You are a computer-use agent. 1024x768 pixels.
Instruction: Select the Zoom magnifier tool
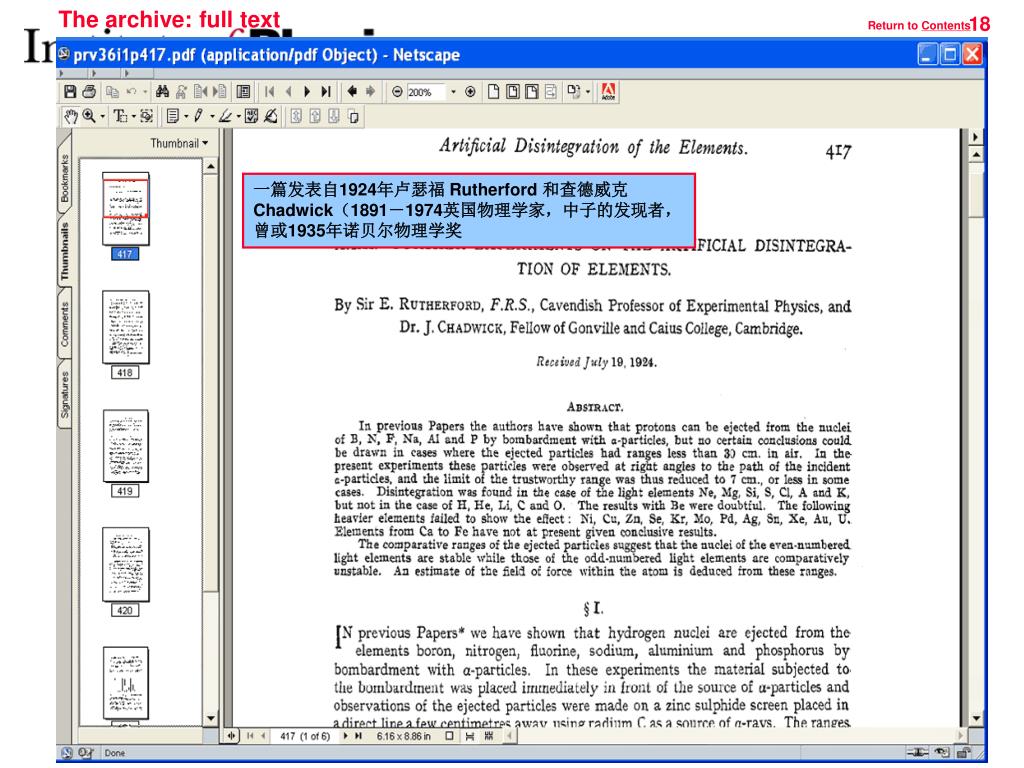pyautogui.click(x=89, y=117)
